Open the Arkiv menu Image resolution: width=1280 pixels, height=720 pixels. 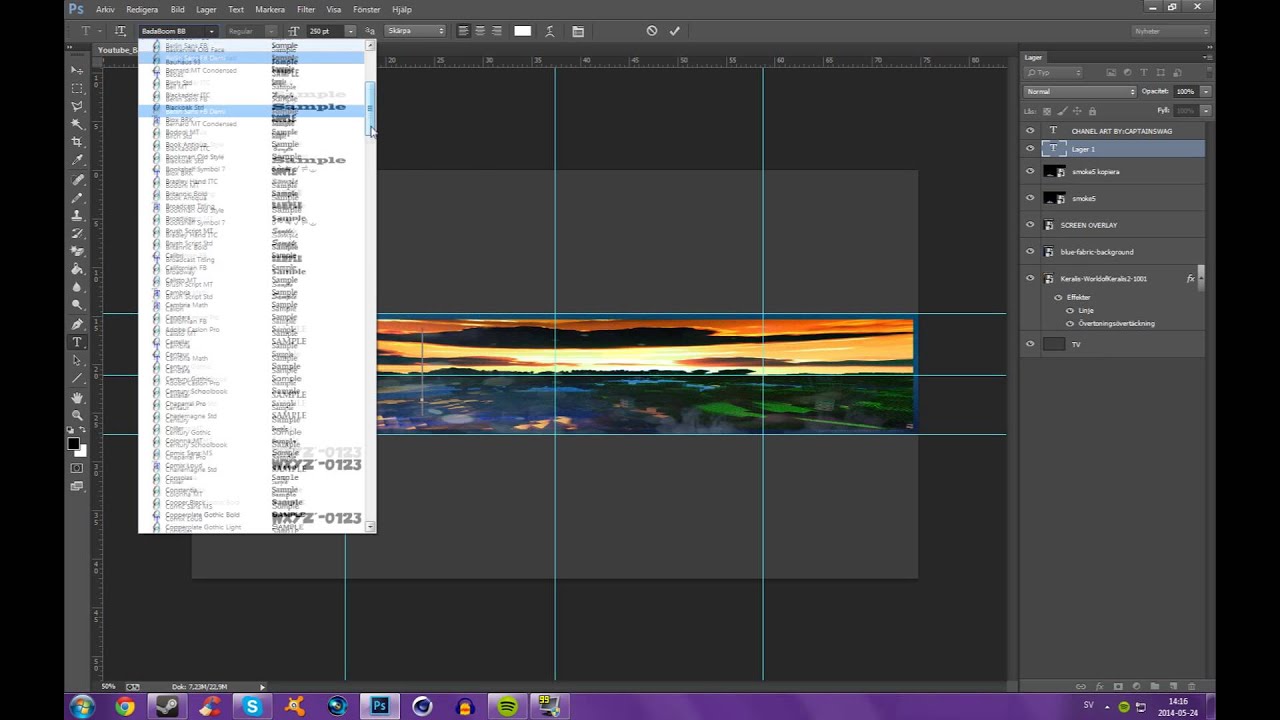coord(105,9)
